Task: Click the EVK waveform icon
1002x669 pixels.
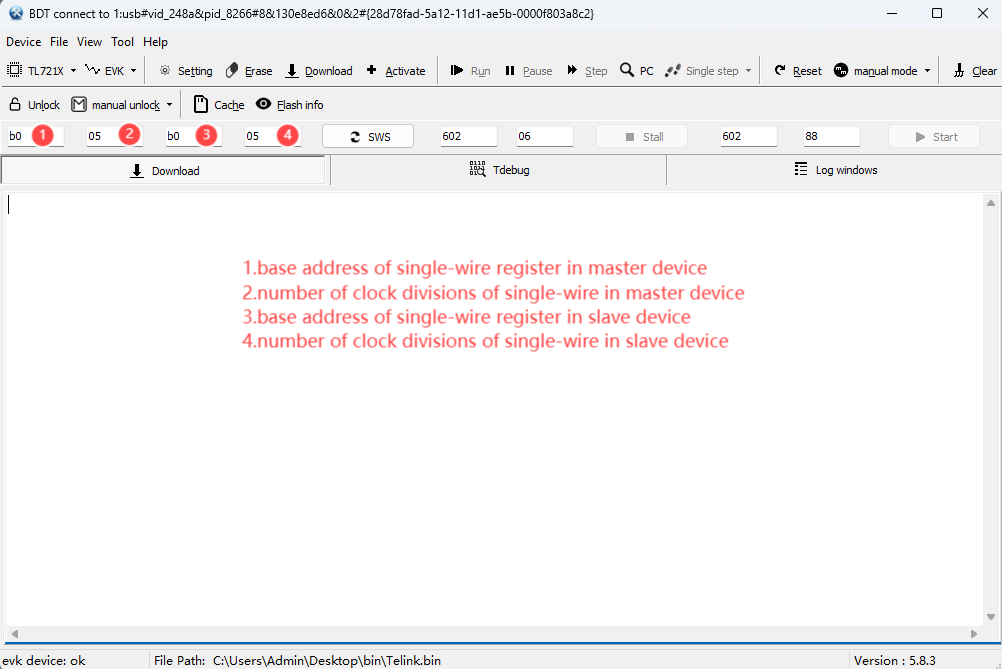Action: (x=93, y=70)
